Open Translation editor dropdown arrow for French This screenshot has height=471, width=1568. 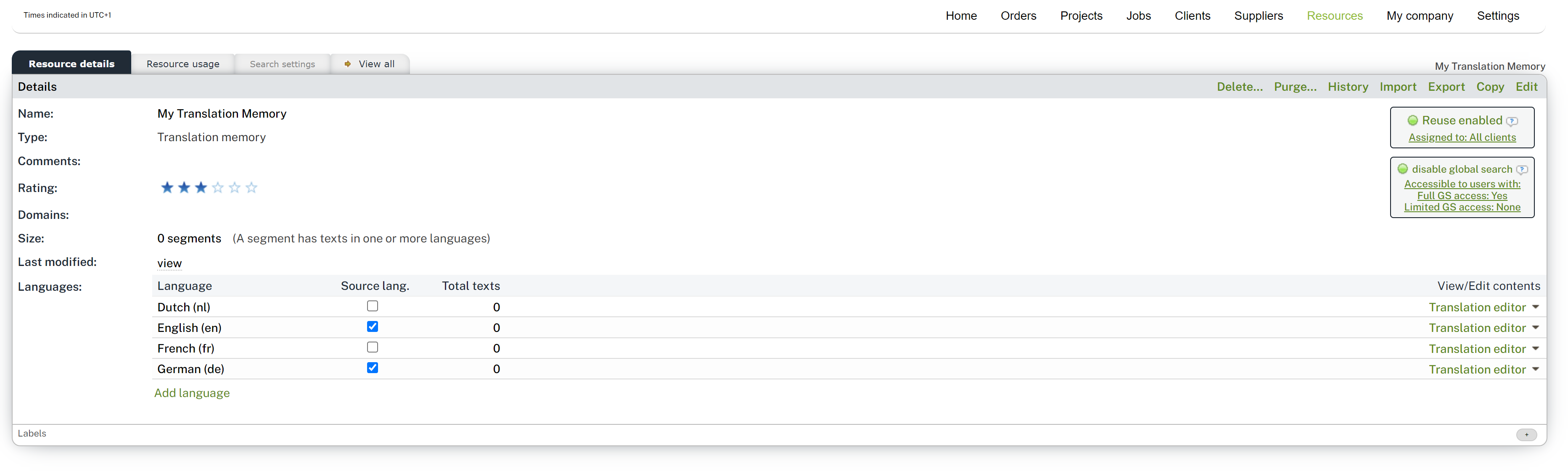click(1535, 349)
